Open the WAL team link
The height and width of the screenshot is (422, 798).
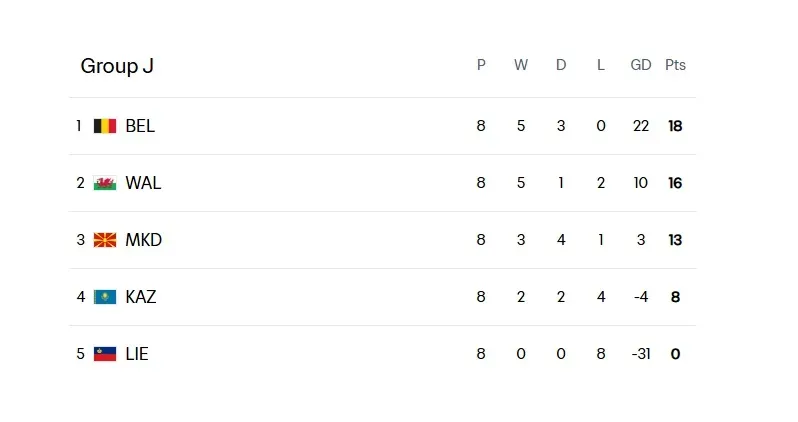click(x=143, y=183)
